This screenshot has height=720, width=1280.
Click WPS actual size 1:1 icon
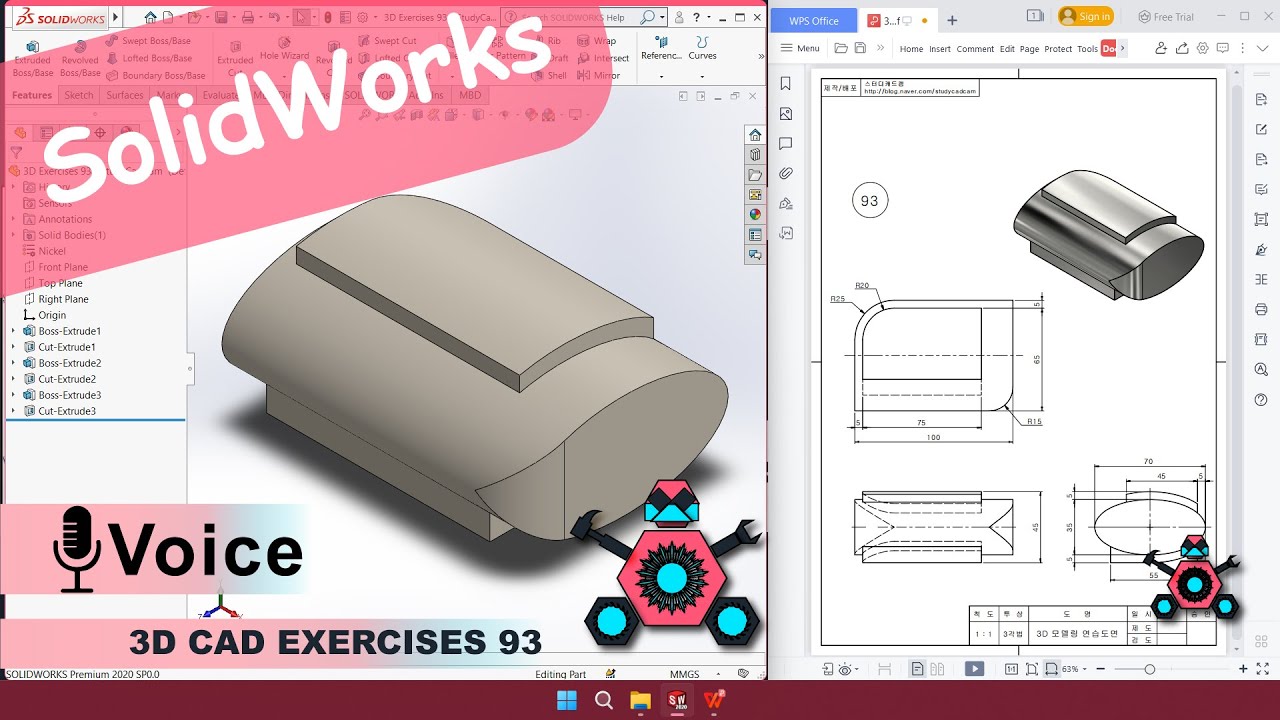coord(1011,669)
